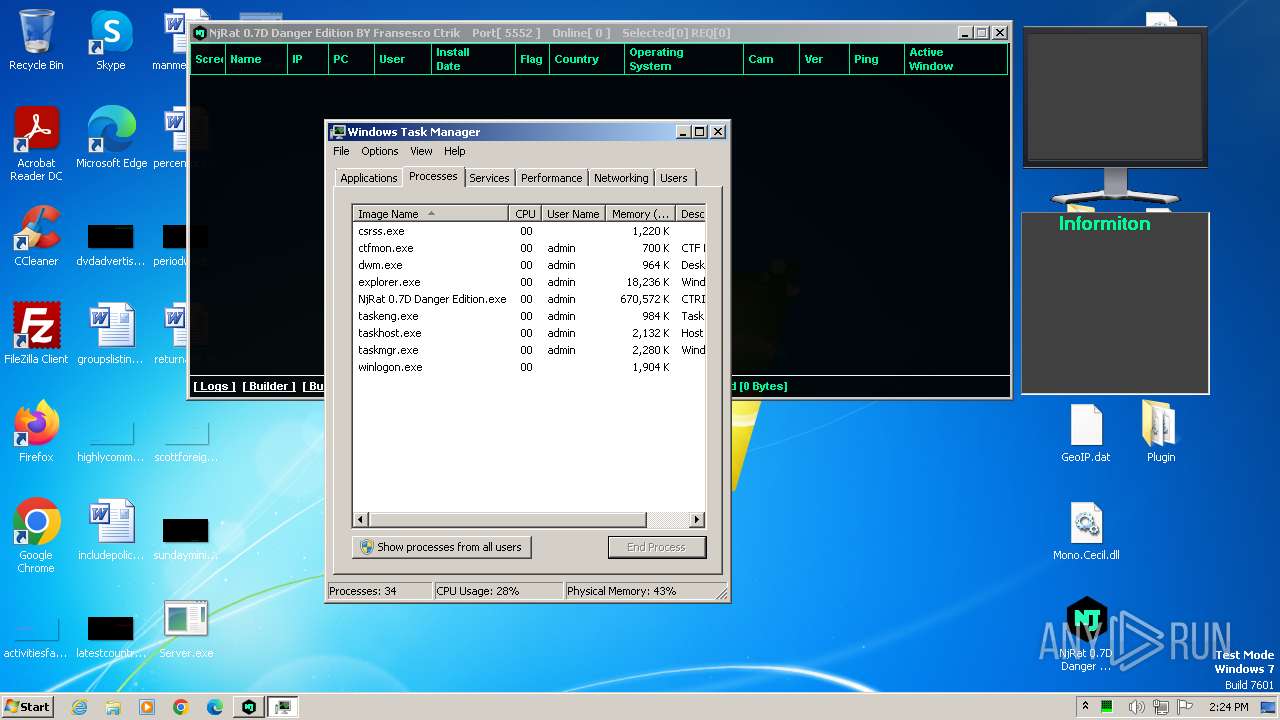1280x720 pixels.
Task: Select the GeoIP.dat file icon
Action: coord(1086,433)
